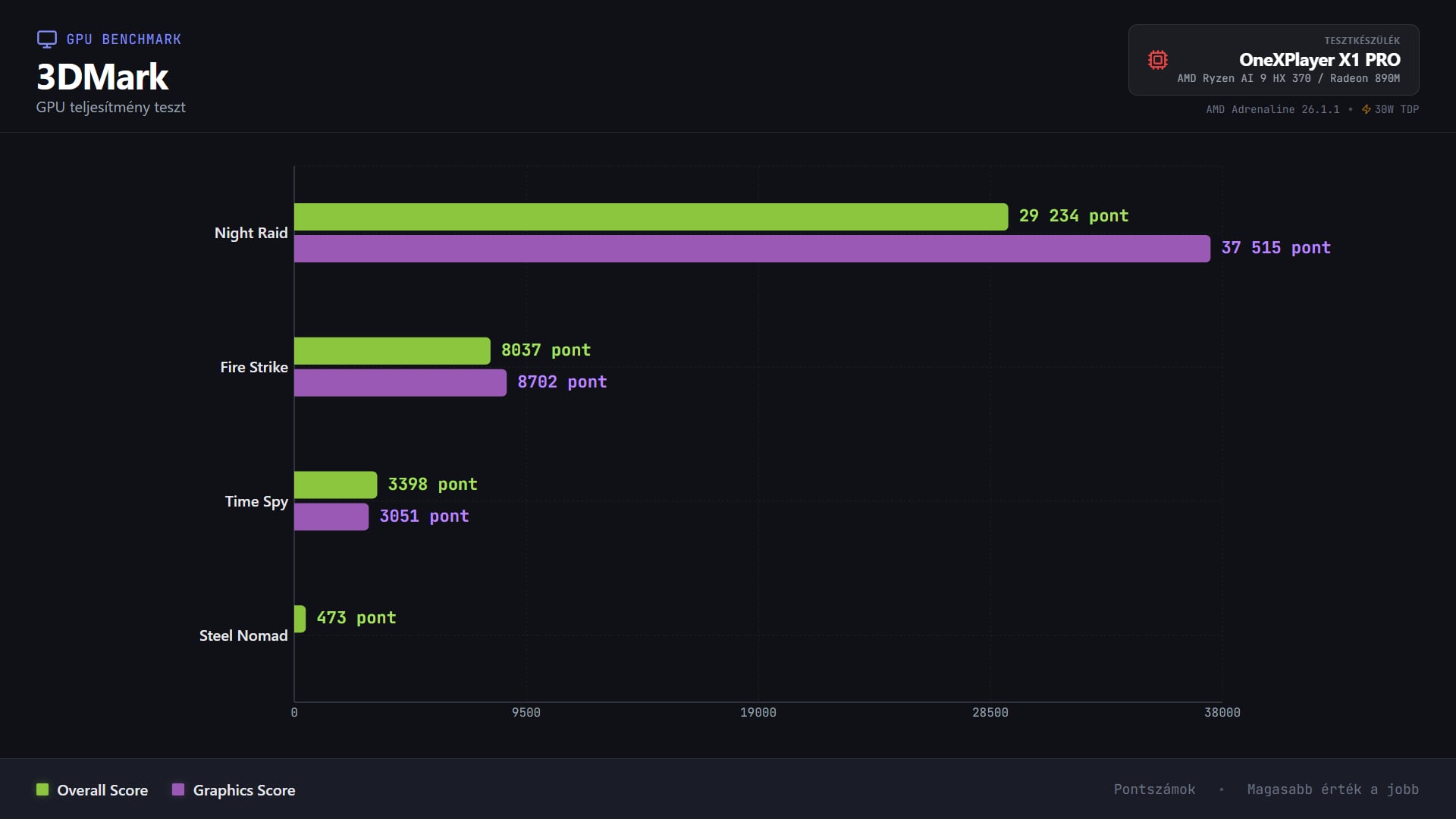Click the green Overall Score legend swatch
Viewport: 1456px width, 819px height.
coord(42,789)
